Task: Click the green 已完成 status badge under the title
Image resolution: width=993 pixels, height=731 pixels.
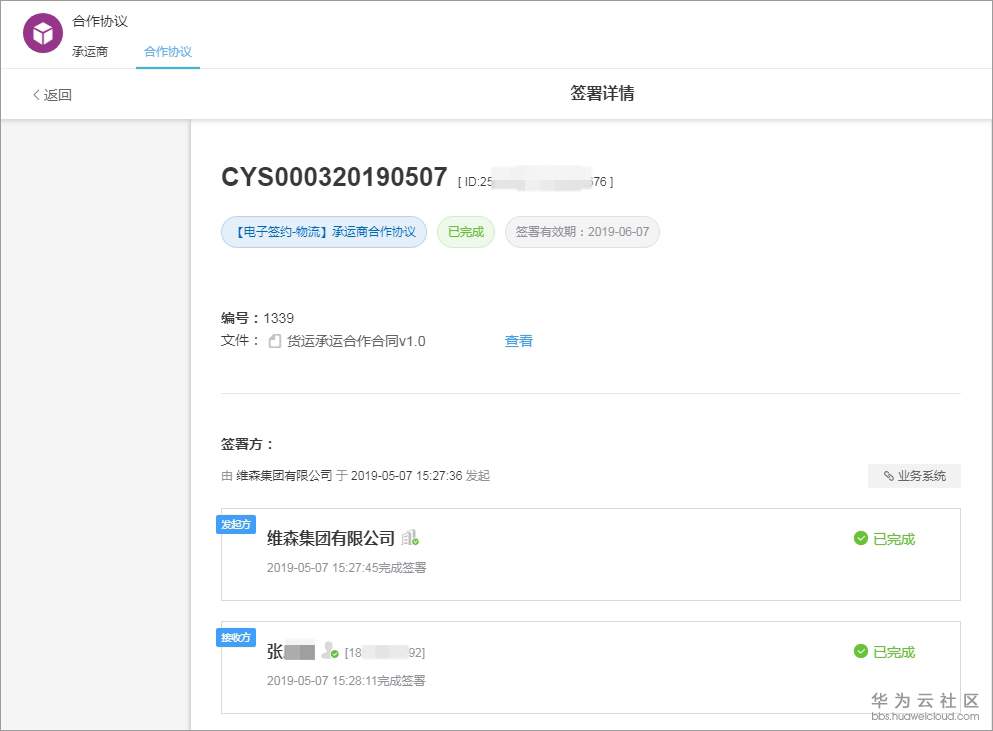Action: [465, 232]
